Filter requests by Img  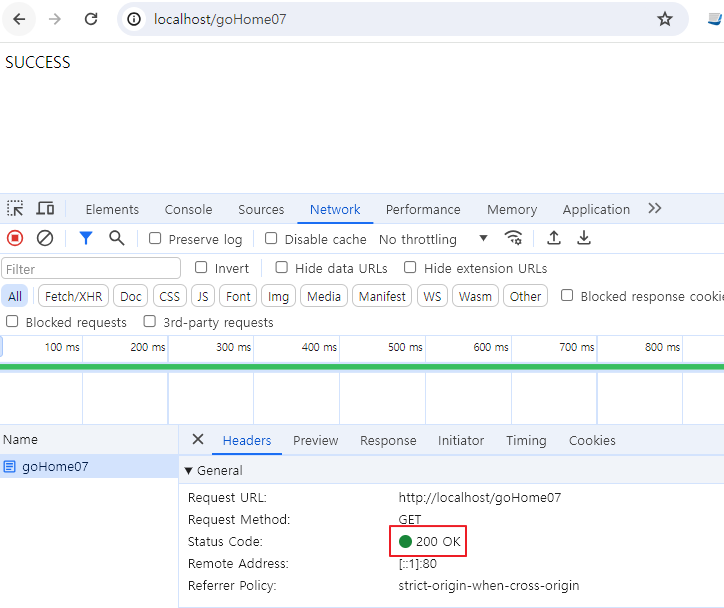(x=278, y=296)
